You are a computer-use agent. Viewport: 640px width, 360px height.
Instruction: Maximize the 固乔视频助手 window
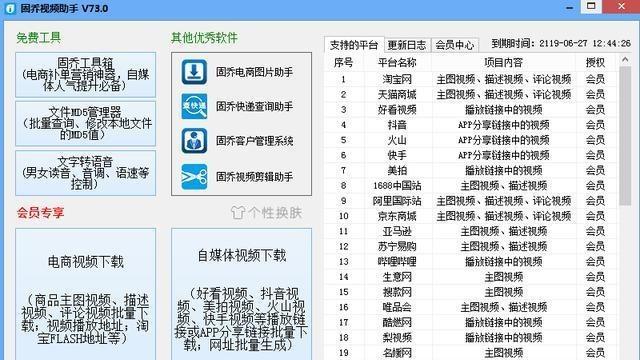tap(591, 7)
